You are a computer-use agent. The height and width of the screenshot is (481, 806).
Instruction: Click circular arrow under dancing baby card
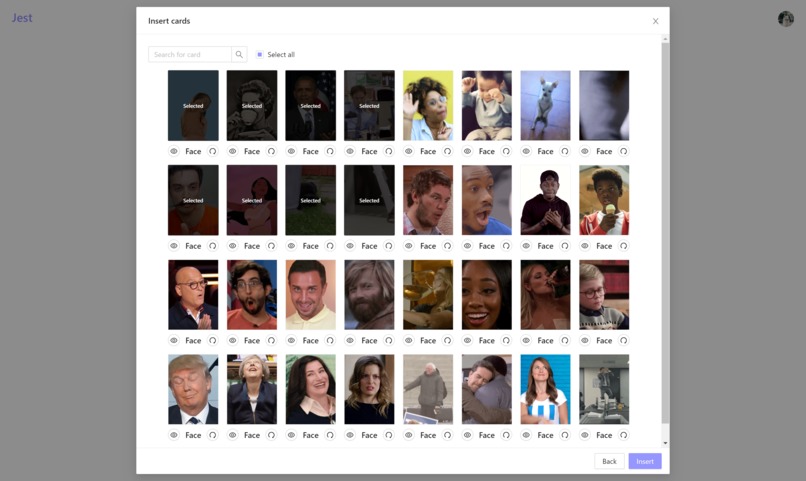[506, 151]
